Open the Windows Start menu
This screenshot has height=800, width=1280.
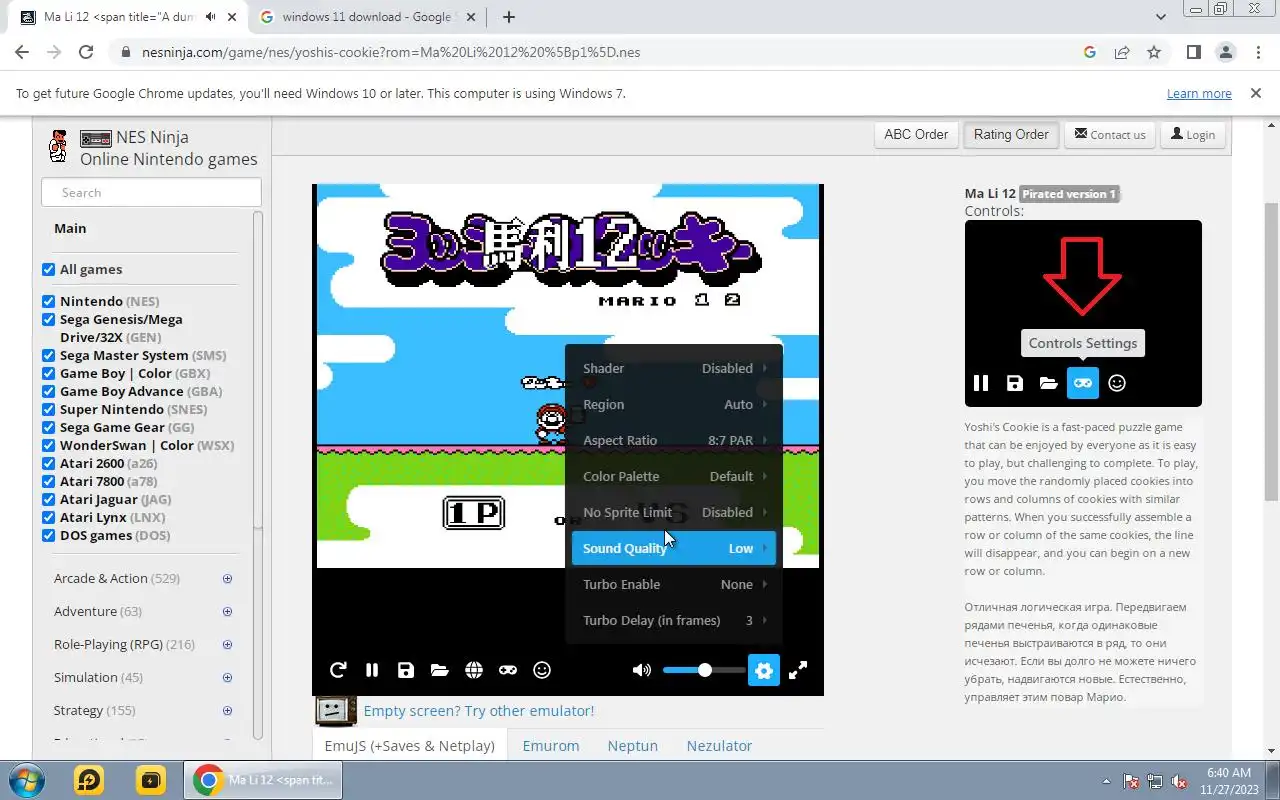24,780
